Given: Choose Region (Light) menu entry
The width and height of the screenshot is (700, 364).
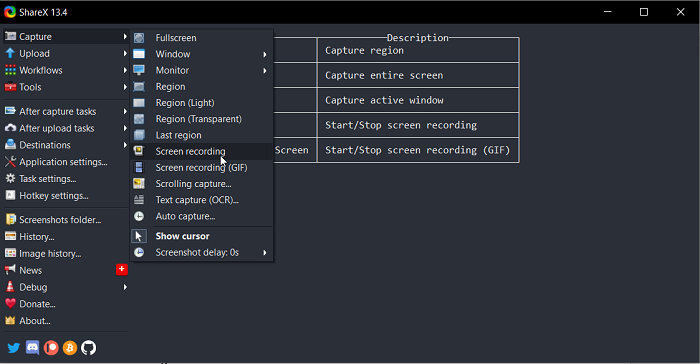Looking at the screenshot, I should tap(202, 103).
